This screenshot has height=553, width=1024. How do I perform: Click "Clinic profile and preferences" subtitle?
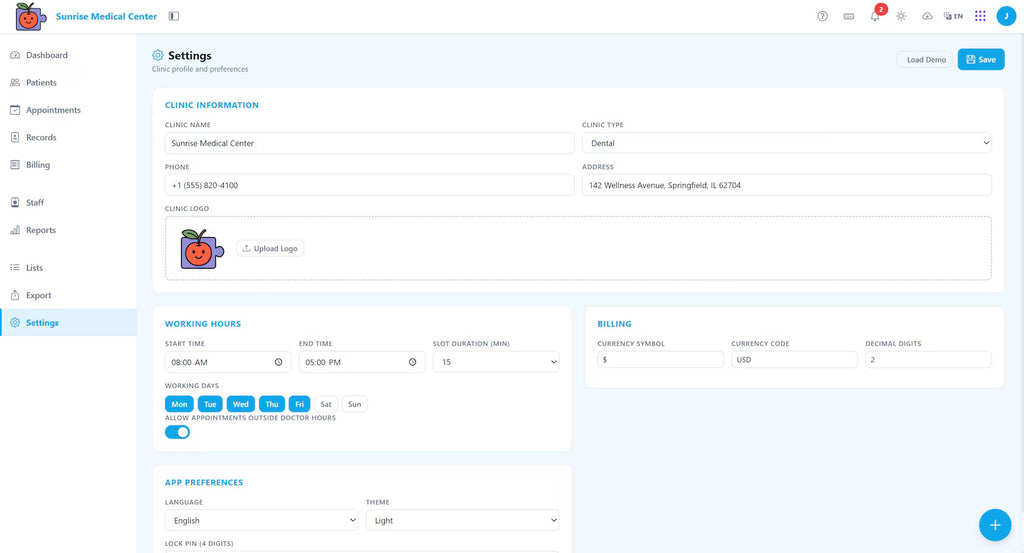[x=200, y=69]
